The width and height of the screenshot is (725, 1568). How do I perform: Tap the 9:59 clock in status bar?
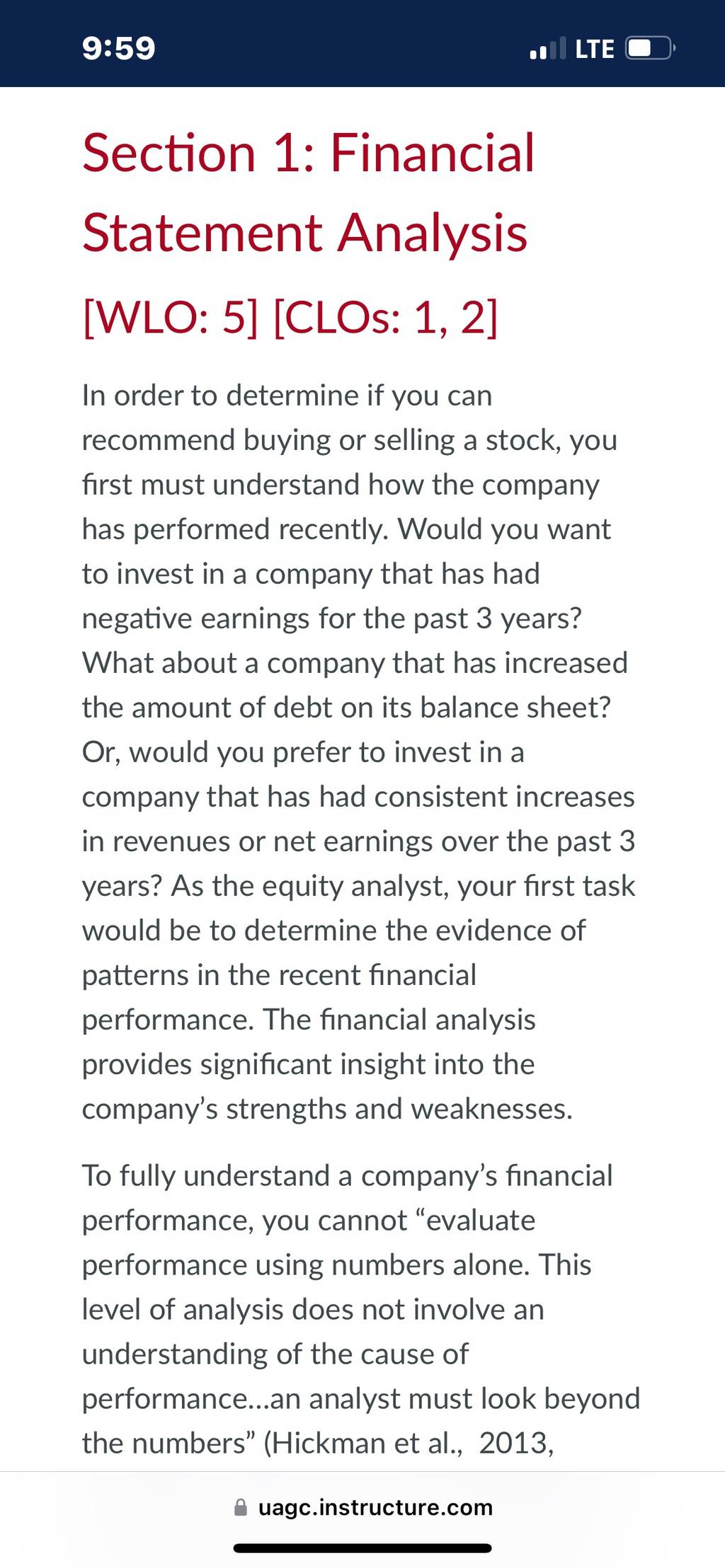tap(119, 48)
